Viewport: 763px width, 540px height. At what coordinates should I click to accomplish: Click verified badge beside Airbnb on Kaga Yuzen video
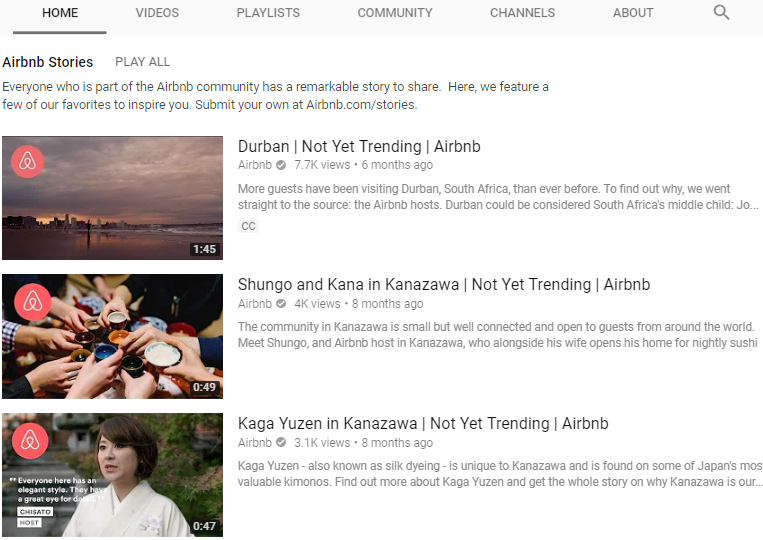pyautogui.click(x=281, y=443)
